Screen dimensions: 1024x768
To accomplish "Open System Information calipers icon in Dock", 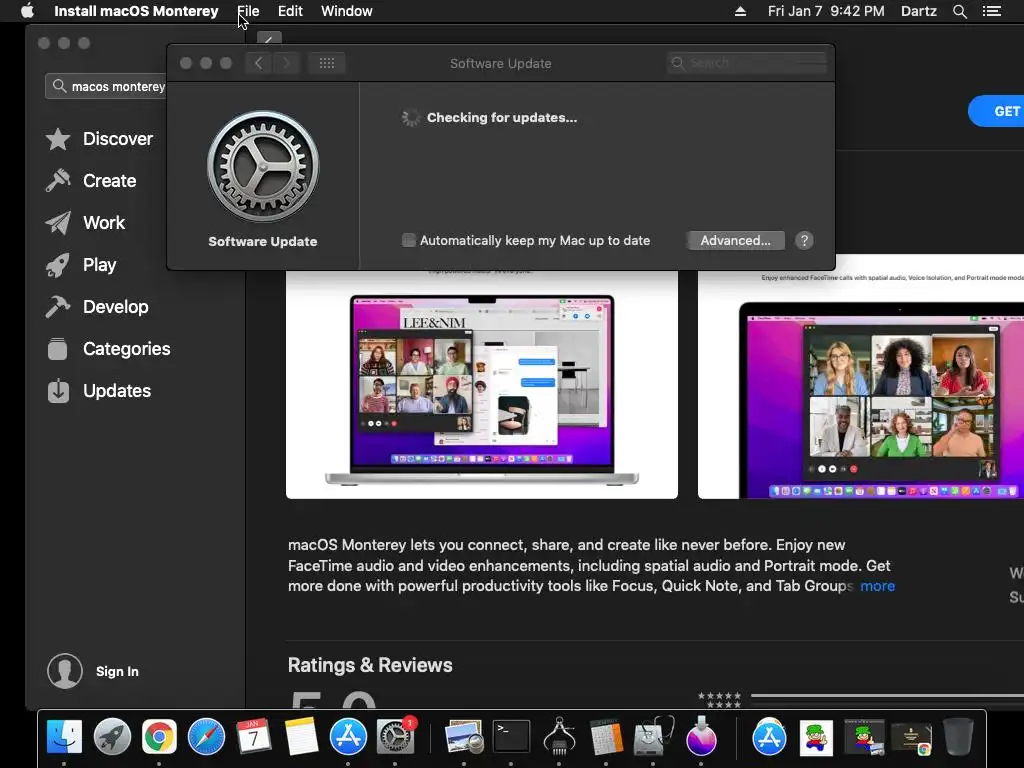I will click(559, 737).
